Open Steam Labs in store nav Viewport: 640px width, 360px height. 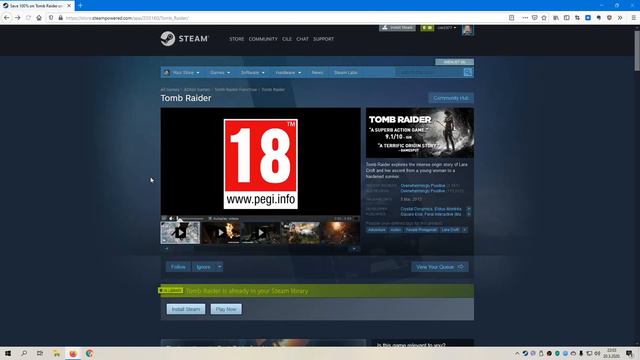click(x=345, y=72)
